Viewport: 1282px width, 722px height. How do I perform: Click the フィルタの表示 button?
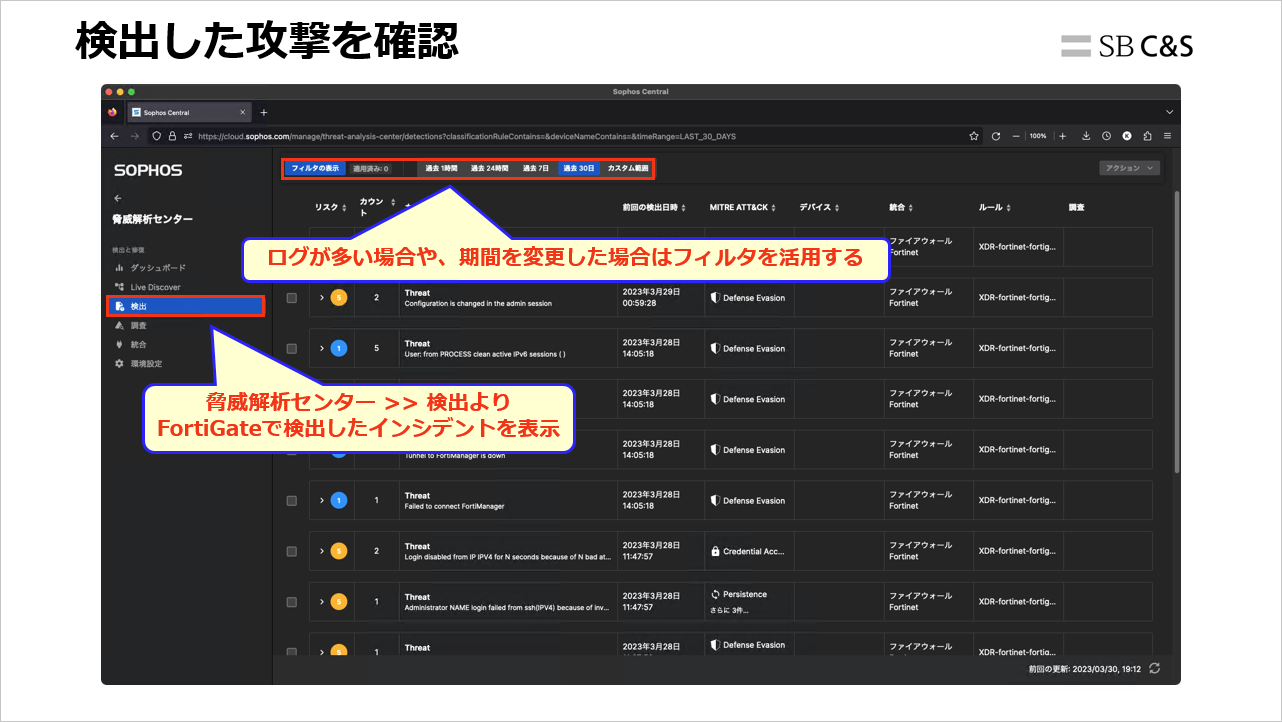coord(315,168)
